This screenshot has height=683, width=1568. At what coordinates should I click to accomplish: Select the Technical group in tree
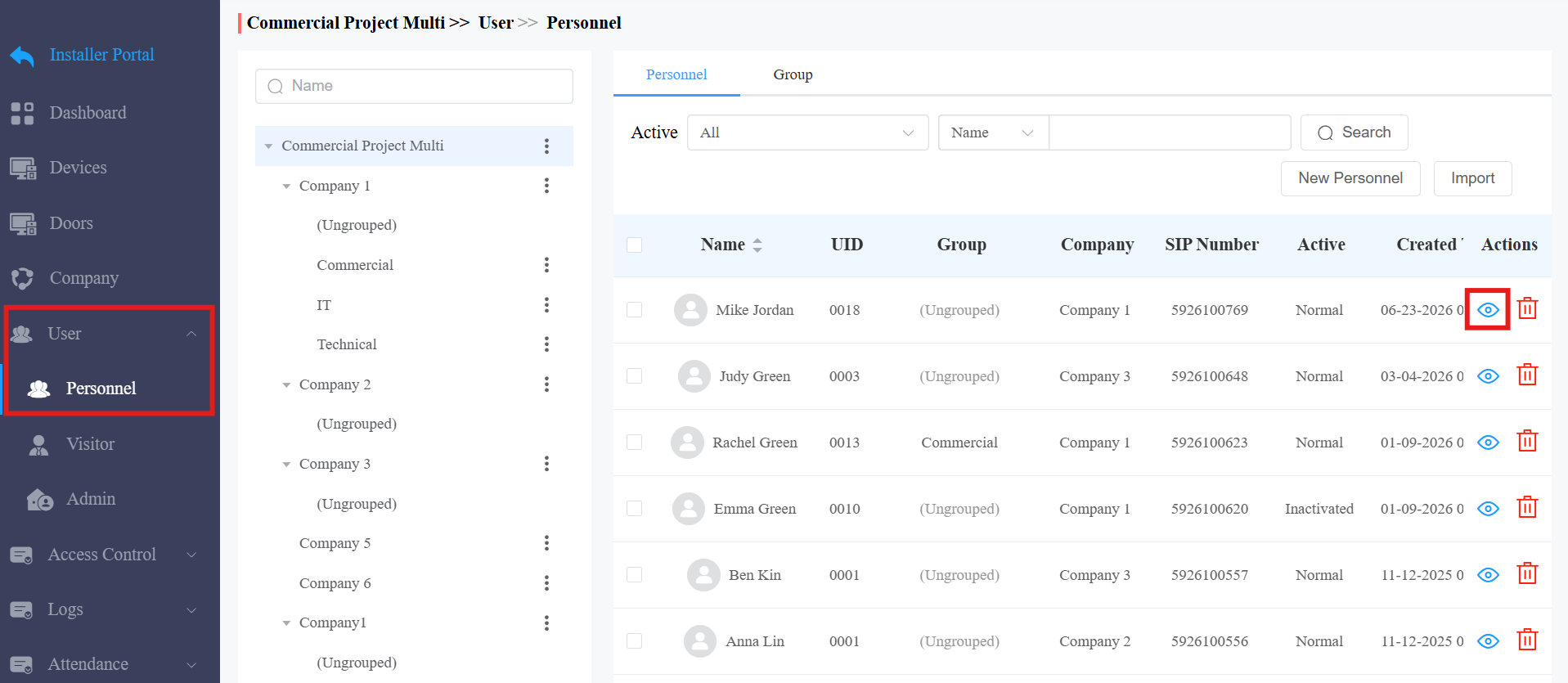tap(347, 344)
